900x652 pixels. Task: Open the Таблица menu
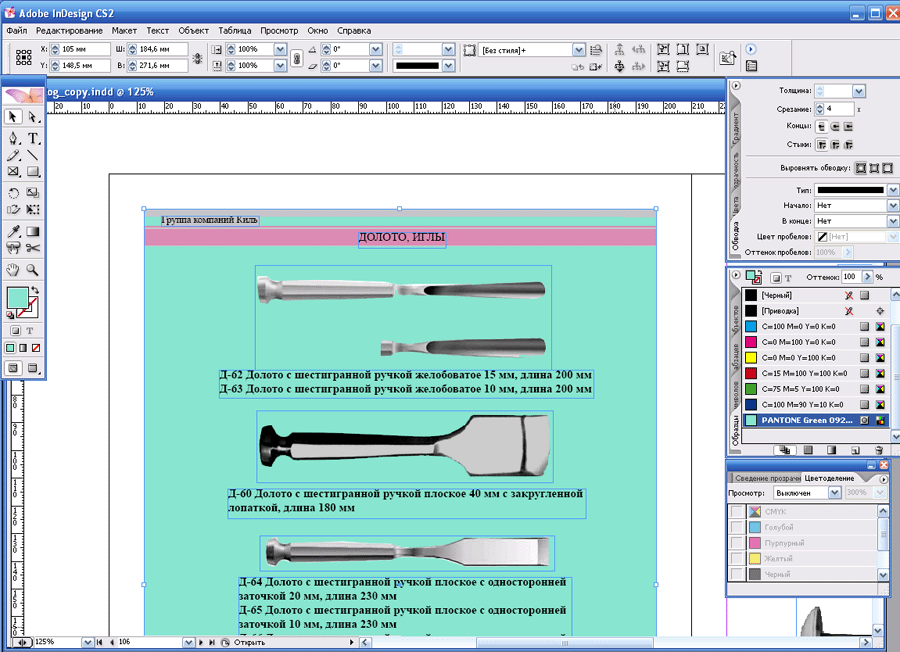tap(235, 30)
